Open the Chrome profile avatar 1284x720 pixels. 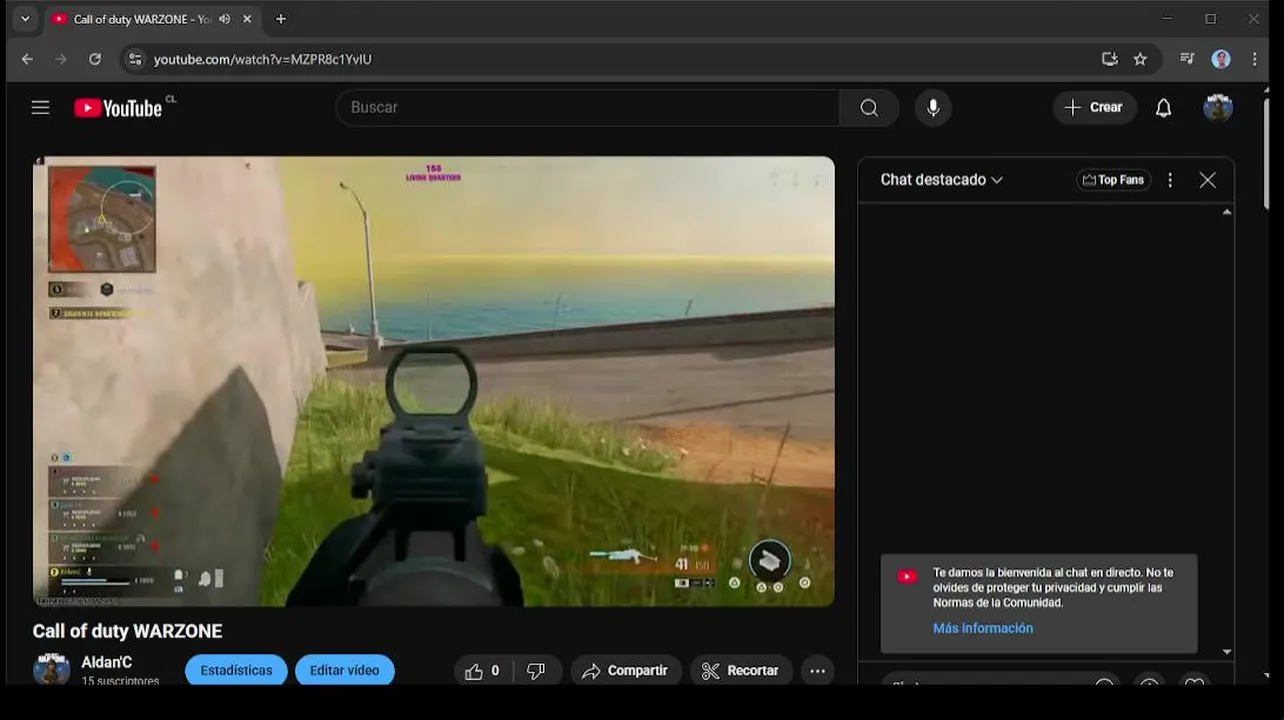(x=1221, y=59)
